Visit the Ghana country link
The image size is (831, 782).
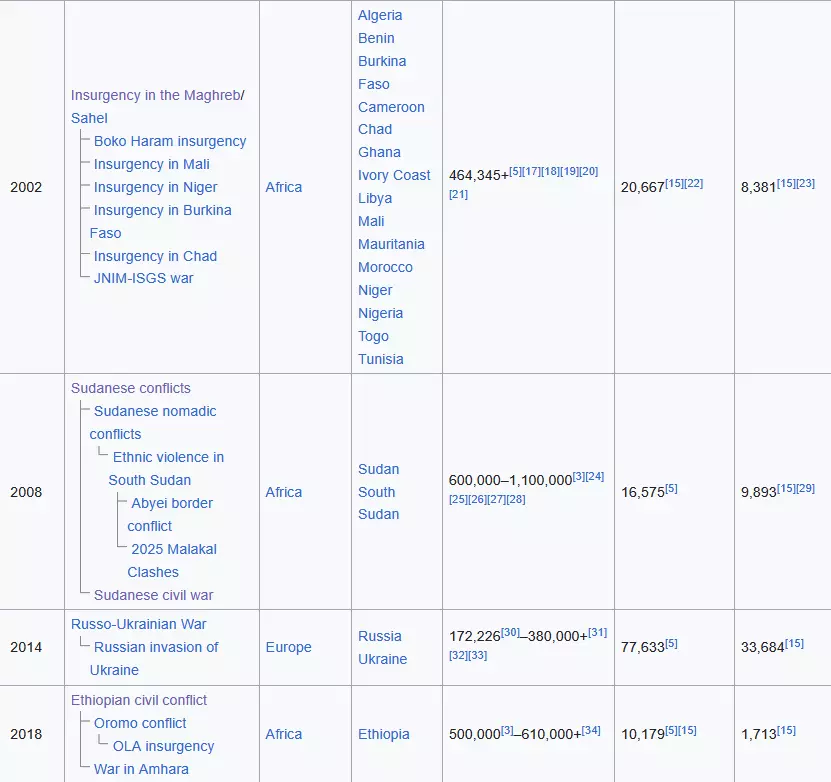tap(379, 152)
